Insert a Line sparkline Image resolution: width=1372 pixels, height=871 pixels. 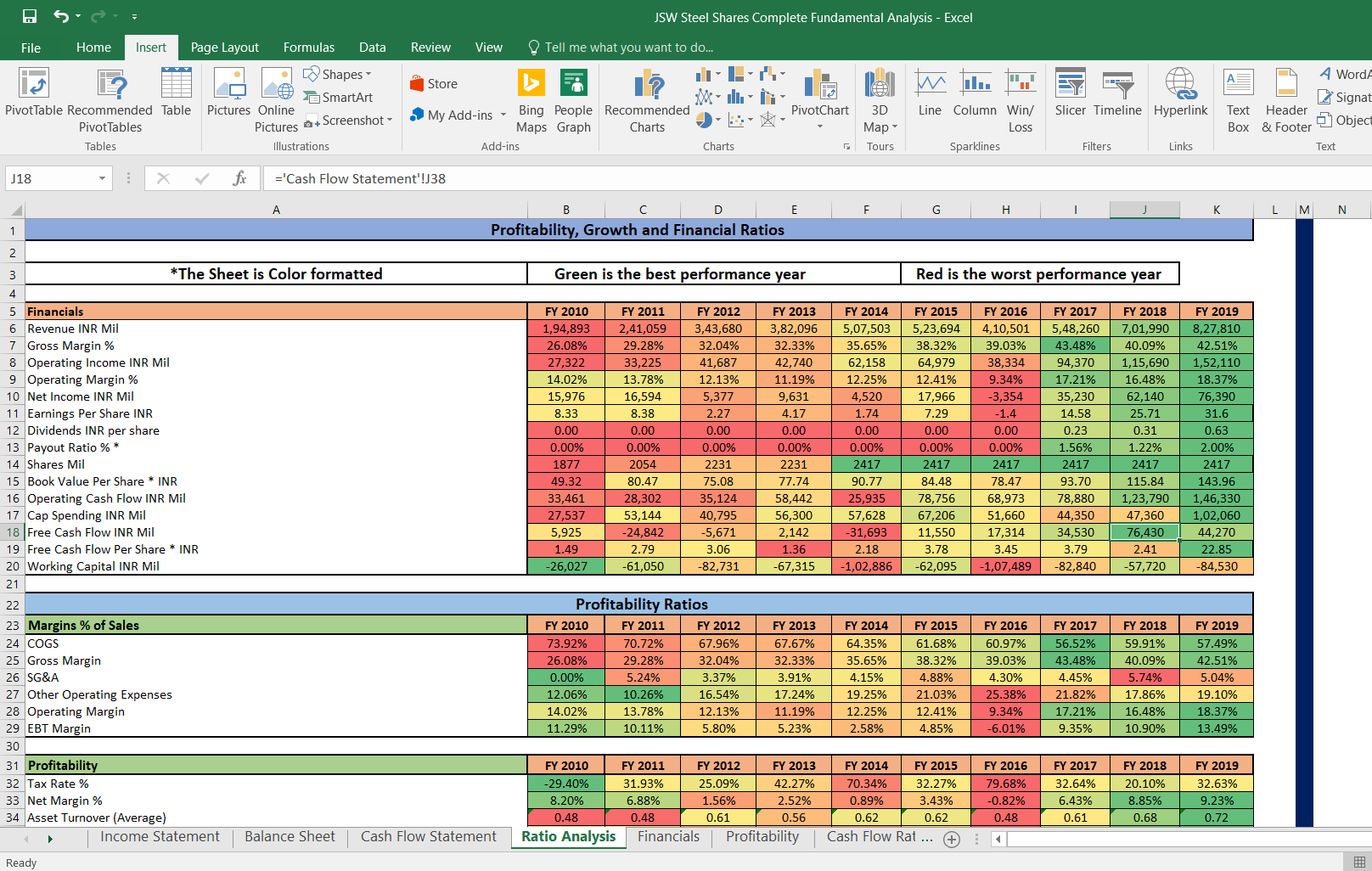point(930,93)
